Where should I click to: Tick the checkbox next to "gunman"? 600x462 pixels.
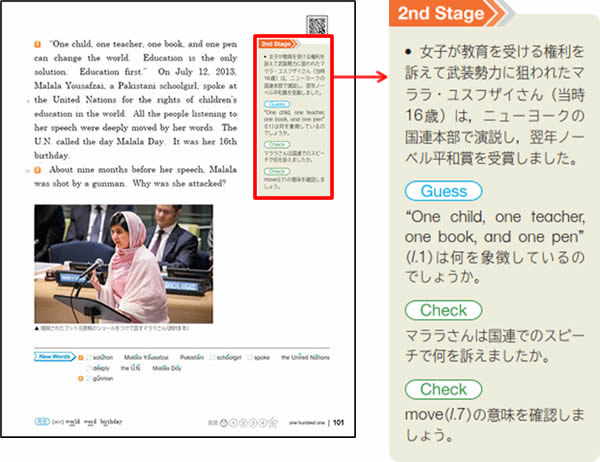[89, 379]
